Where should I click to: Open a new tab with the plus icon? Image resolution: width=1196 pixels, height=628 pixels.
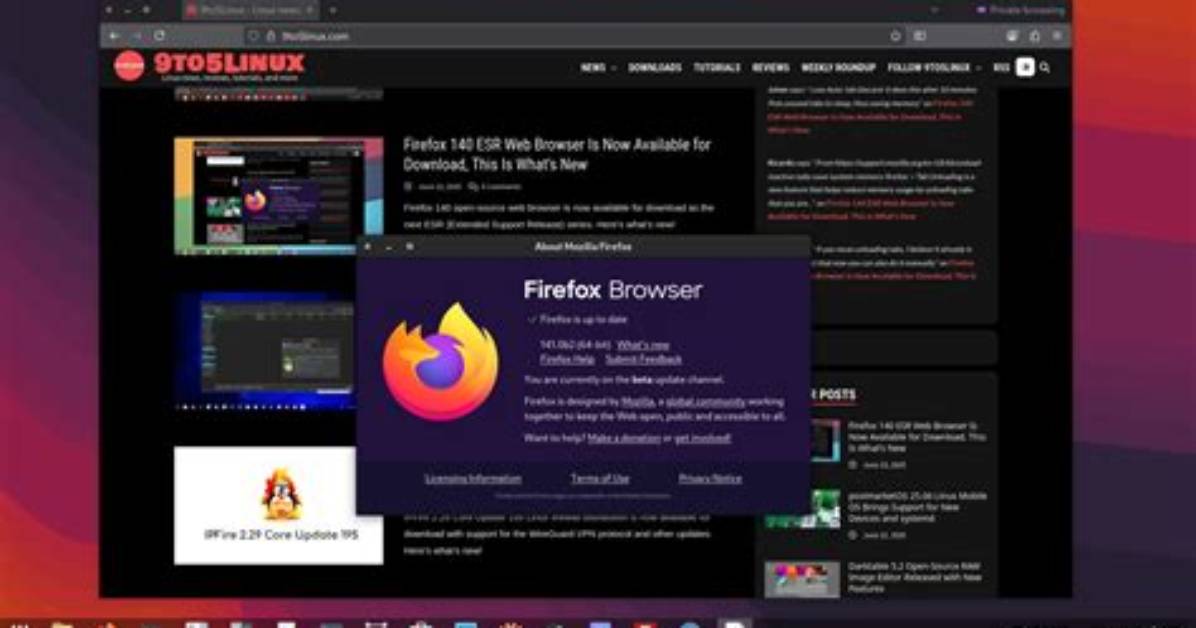click(333, 11)
